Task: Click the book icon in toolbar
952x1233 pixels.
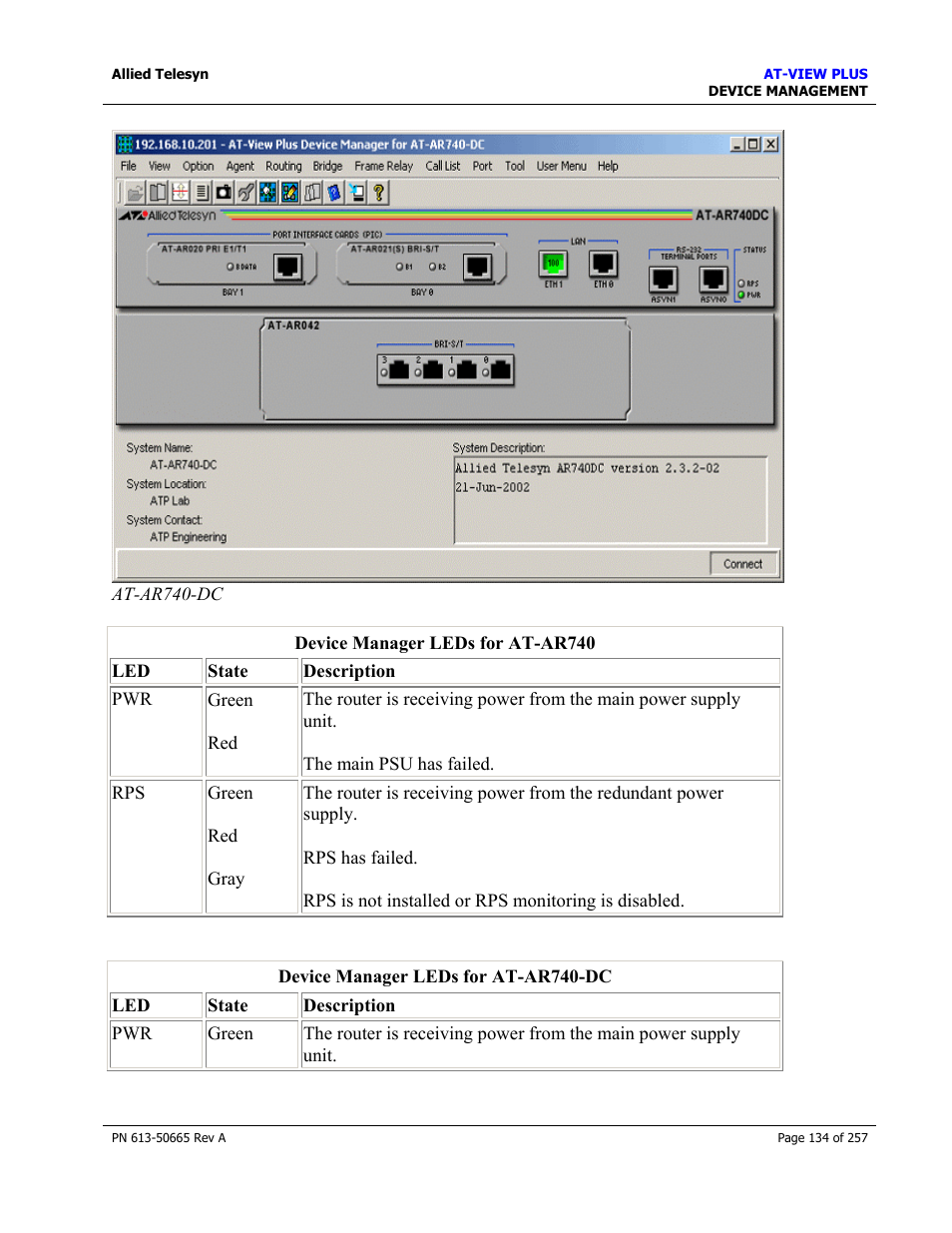Action: (x=158, y=193)
